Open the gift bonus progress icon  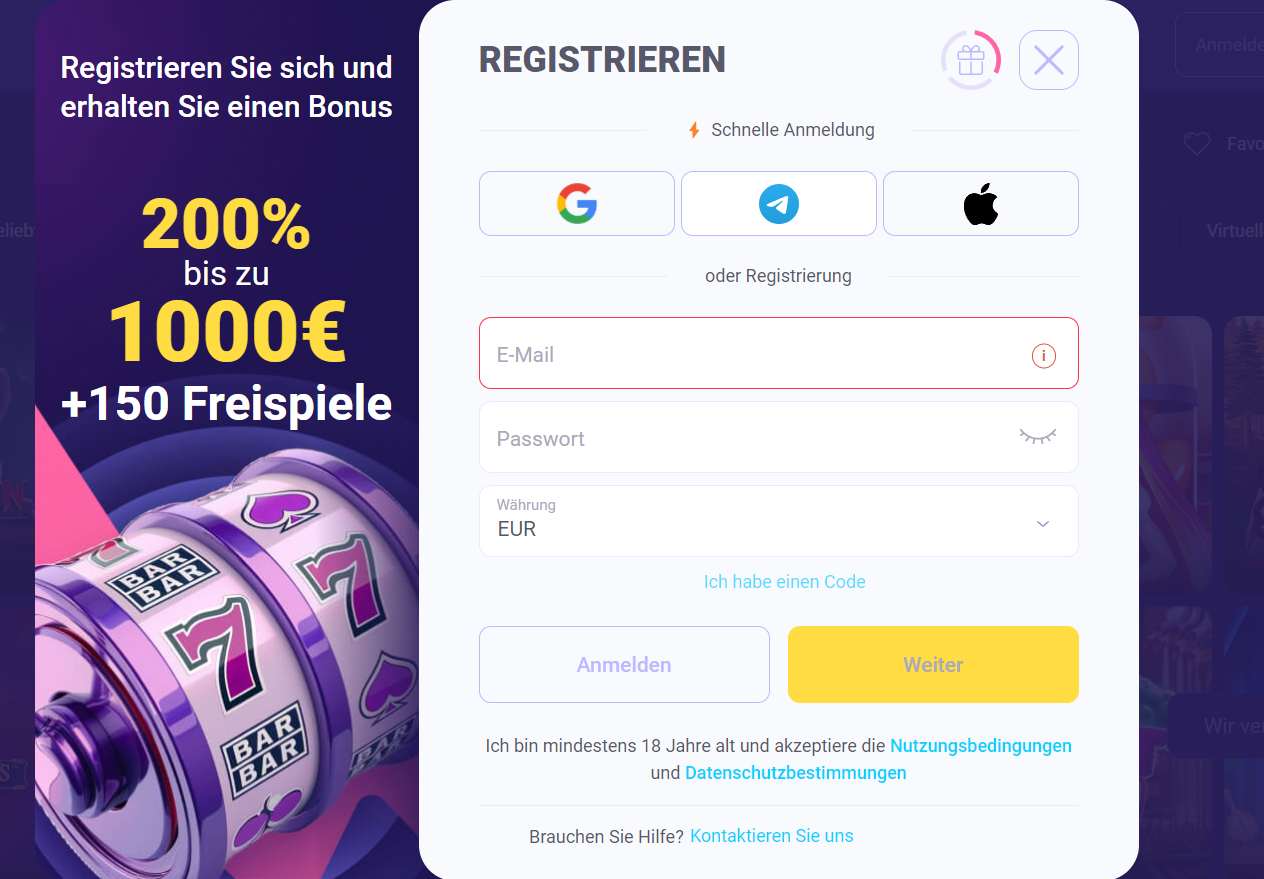971,60
